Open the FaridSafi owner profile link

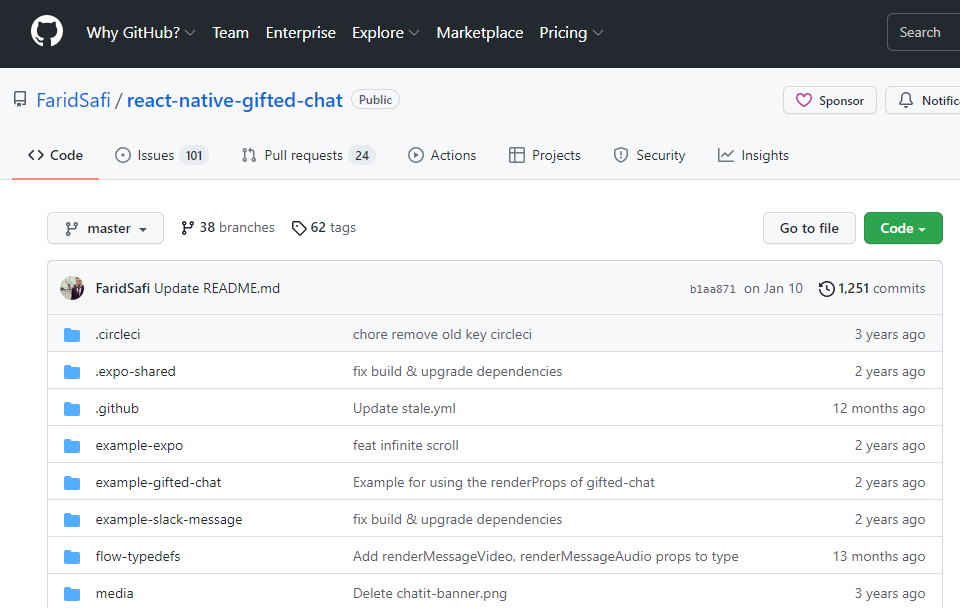tap(73, 100)
